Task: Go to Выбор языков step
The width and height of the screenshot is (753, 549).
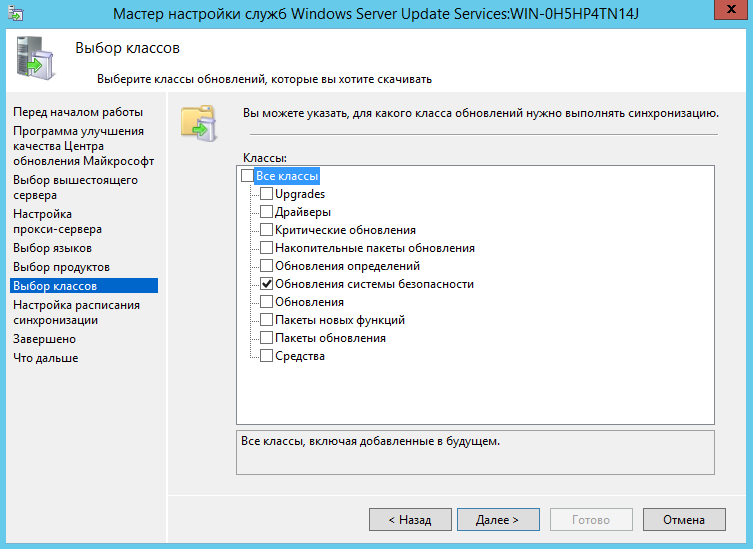Action: click(52, 248)
